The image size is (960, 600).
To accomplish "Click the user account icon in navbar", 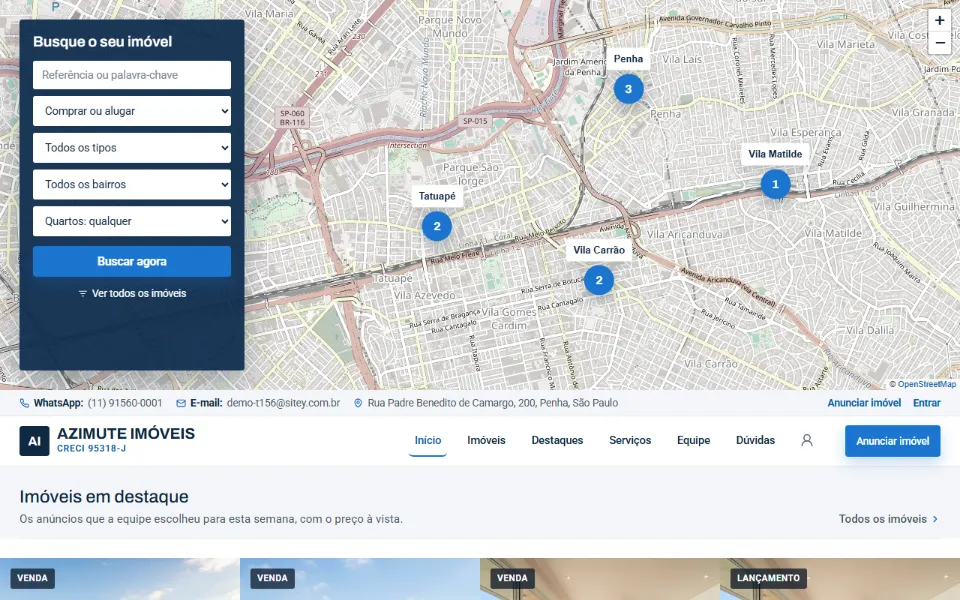I will 807,440.
